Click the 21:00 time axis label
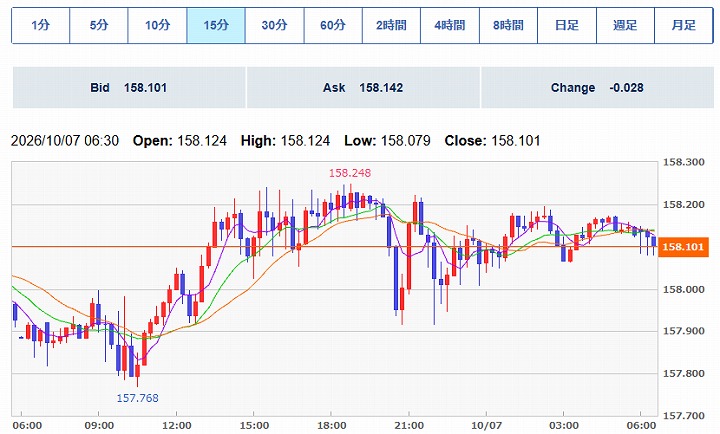Screen dimensions: 720x434 tap(409, 426)
